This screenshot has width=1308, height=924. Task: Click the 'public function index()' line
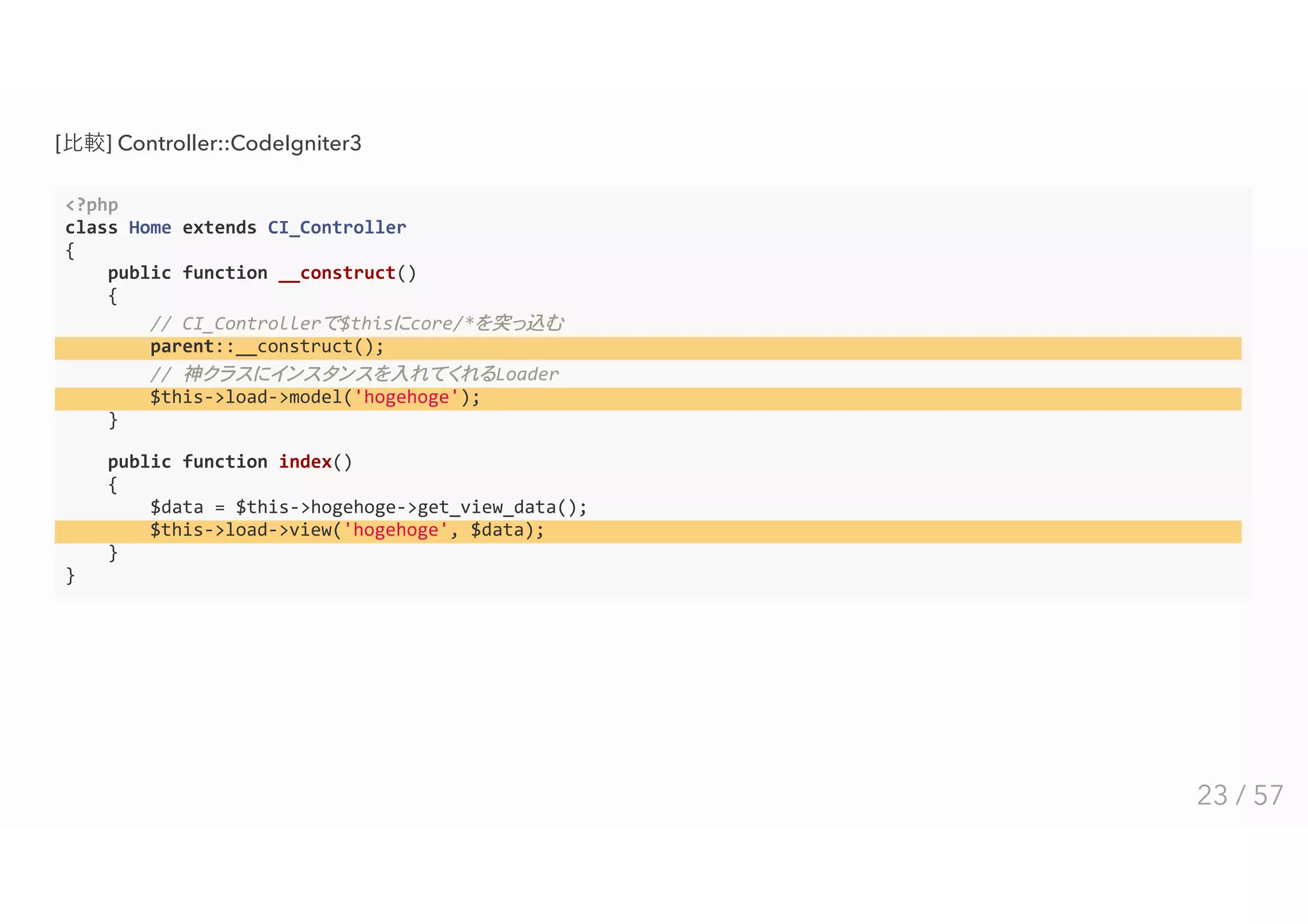[230, 462]
